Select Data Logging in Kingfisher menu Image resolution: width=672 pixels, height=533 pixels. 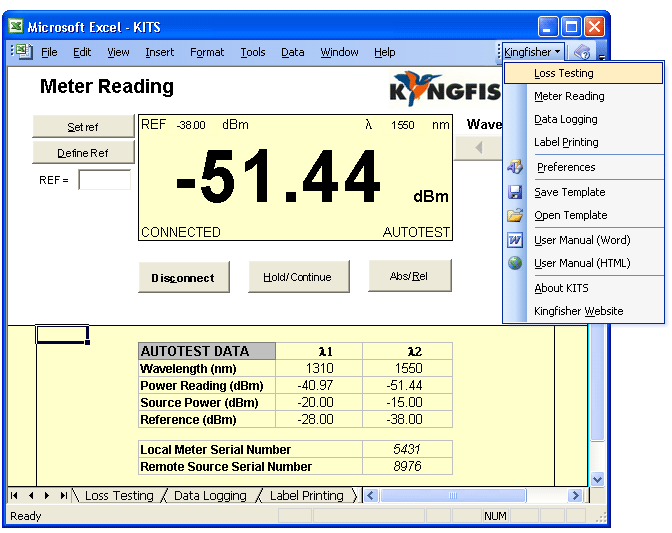pyautogui.click(x=583, y=119)
